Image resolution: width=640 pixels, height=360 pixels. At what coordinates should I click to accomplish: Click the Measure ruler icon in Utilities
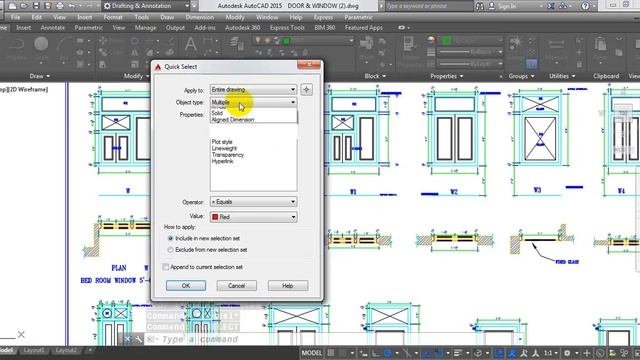tap(556, 44)
